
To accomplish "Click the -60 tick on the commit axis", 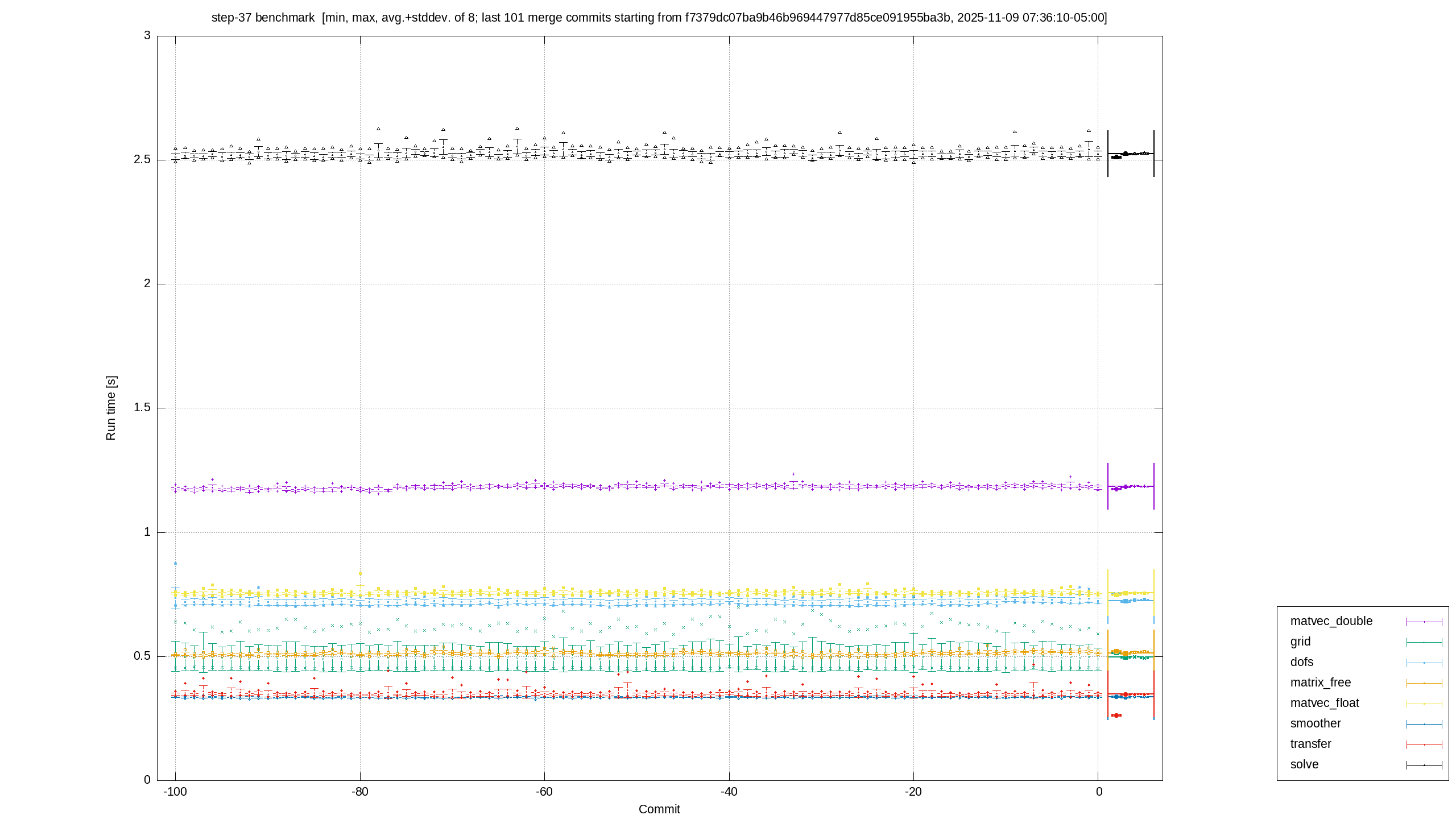I will pyautogui.click(x=544, y=792).
